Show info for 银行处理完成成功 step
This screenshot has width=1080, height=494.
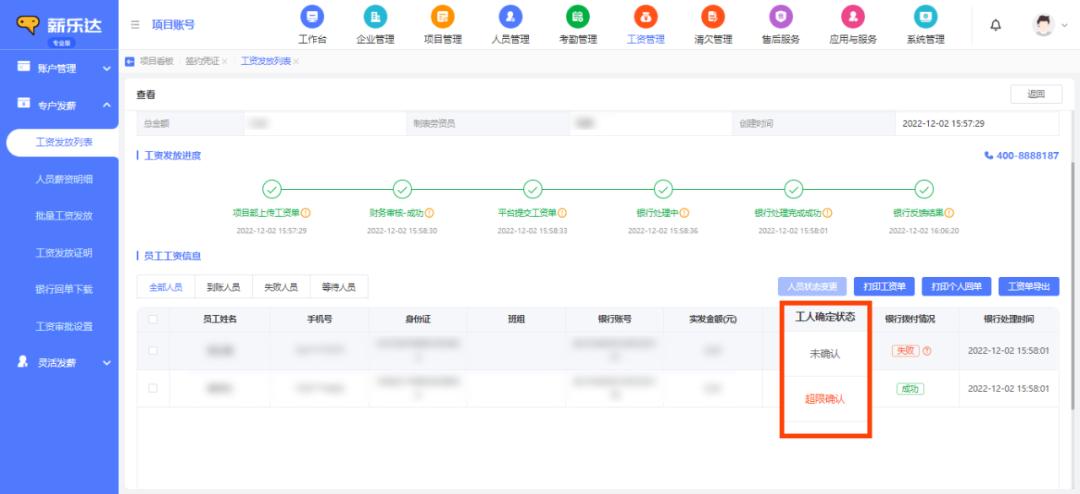(x=827, y=214)
